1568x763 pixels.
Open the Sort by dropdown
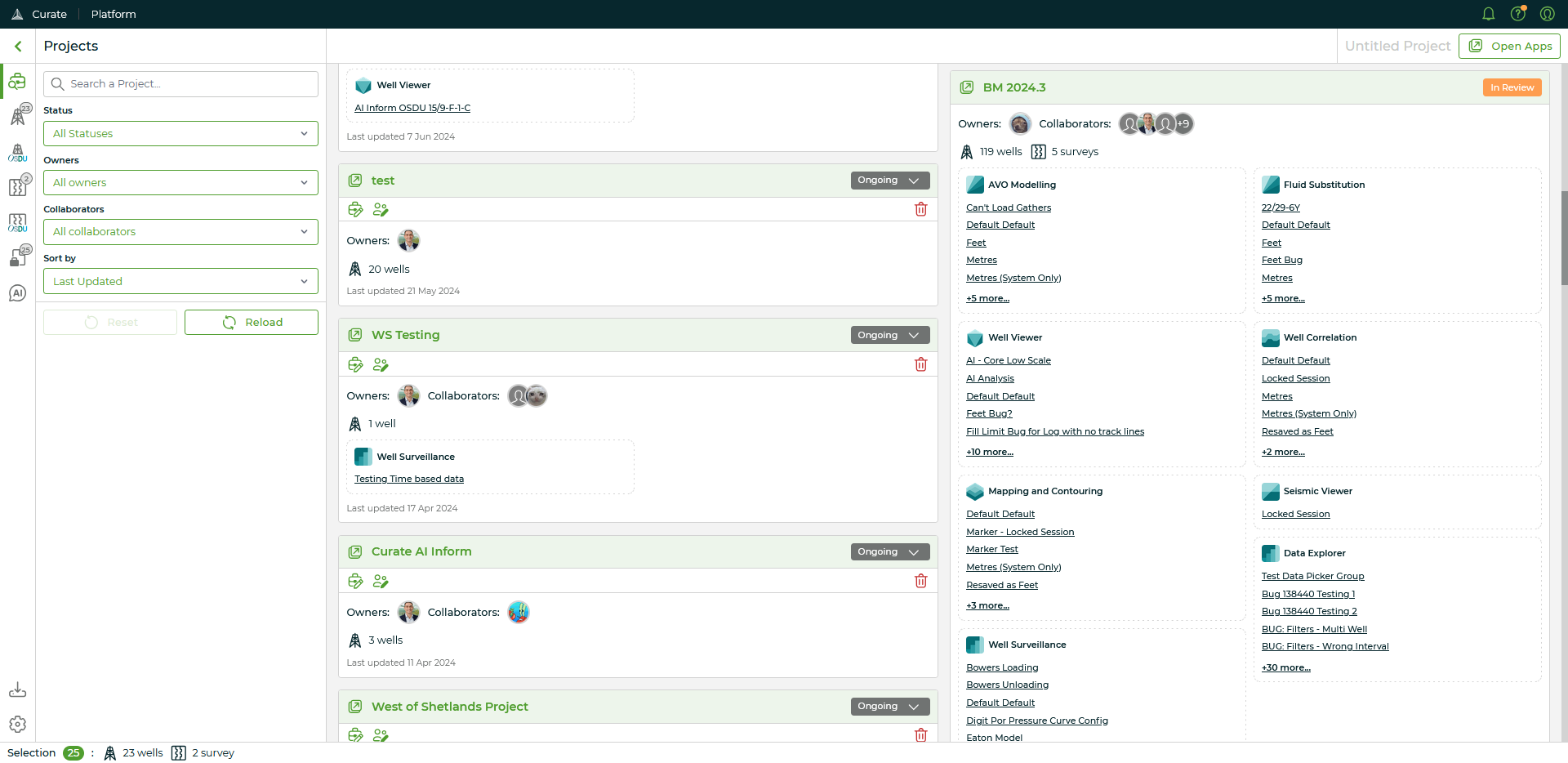click(x=180, y=281)
